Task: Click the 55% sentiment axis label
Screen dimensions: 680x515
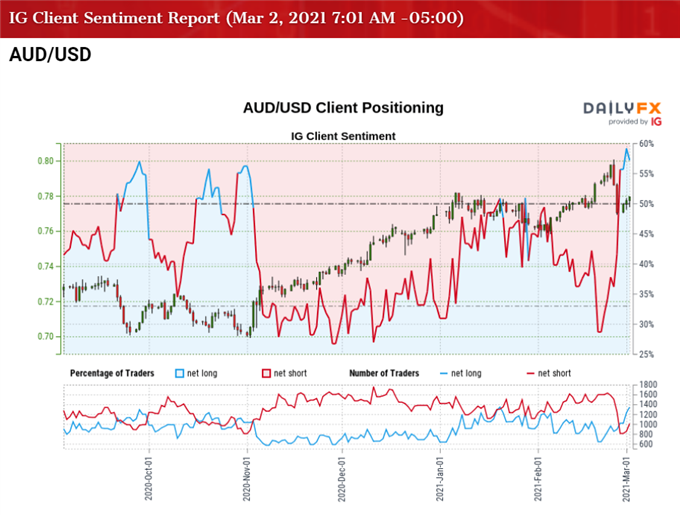Action: coord(646,174)
